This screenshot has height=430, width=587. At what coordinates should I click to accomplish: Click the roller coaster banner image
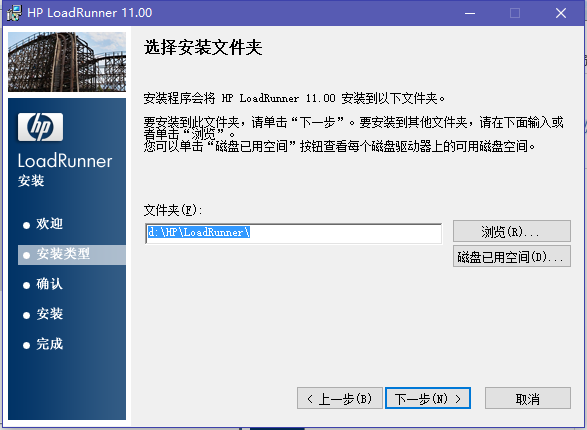(67, 62)
